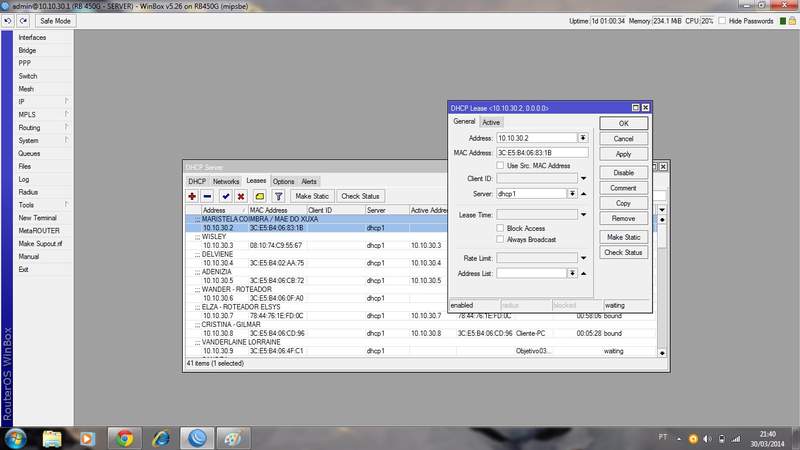Click the blue checkmark enable icon
800x450 pixels.
coord(226,196)
